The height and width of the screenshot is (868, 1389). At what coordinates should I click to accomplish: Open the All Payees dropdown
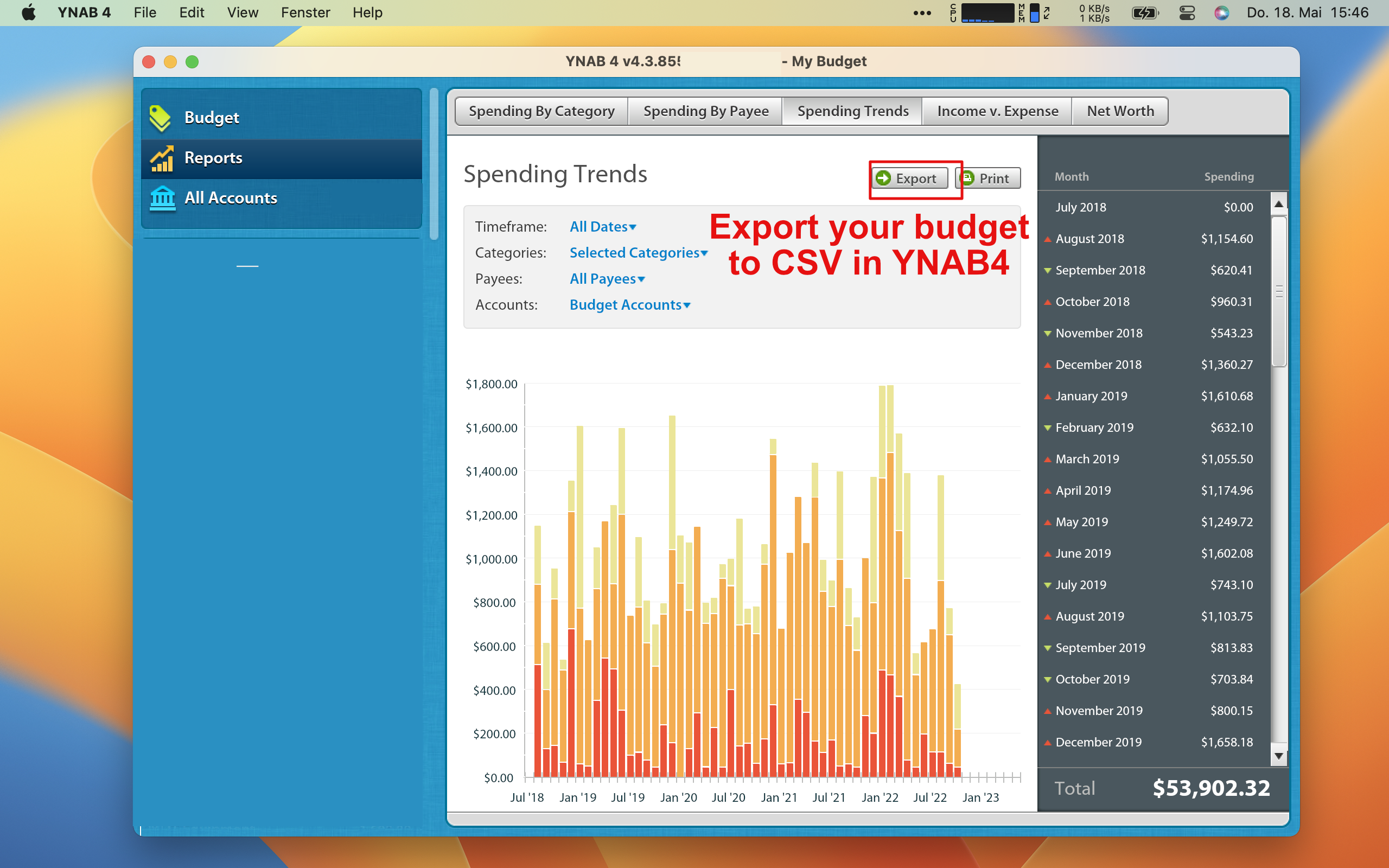(607, 279)
